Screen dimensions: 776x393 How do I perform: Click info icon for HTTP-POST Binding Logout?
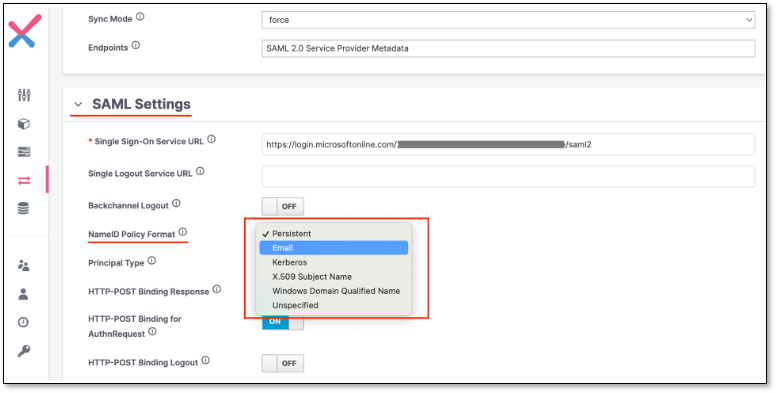pyautogui.click(x=205, y=361)
